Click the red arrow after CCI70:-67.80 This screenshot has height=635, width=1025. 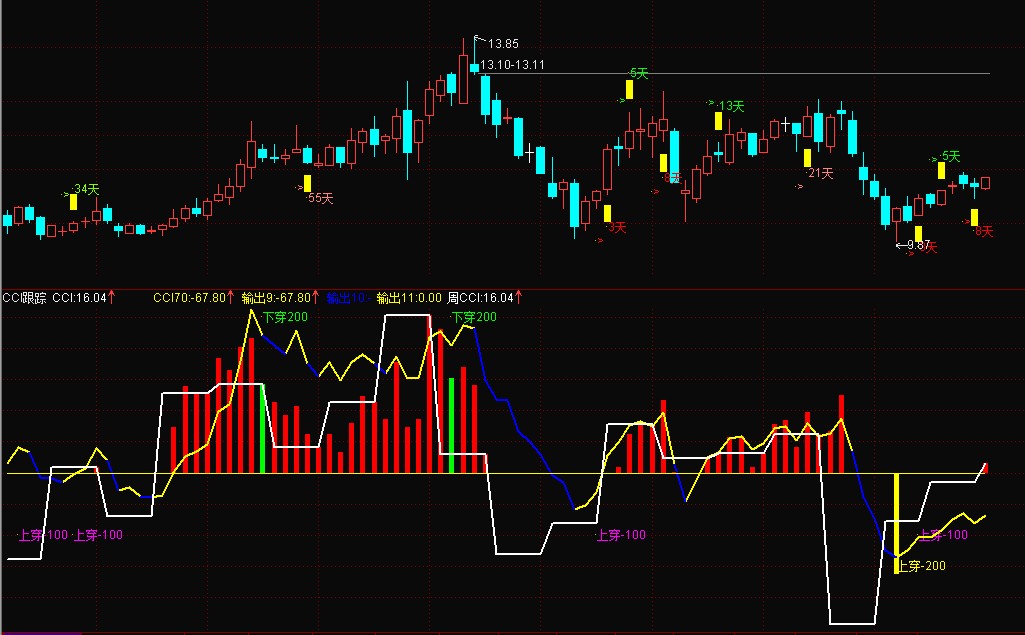pyautogui.click(x=230, y=298)
